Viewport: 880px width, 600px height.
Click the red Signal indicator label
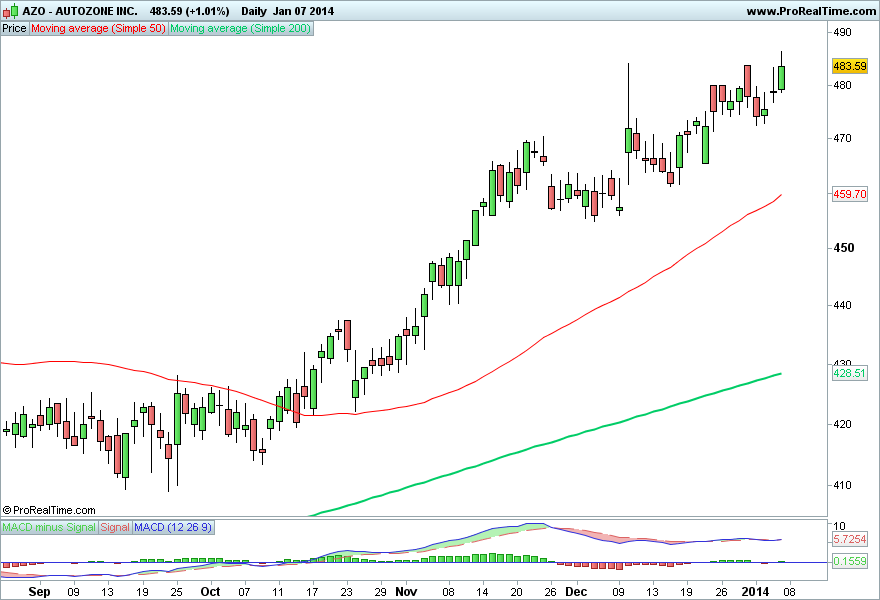coord(115,527)
